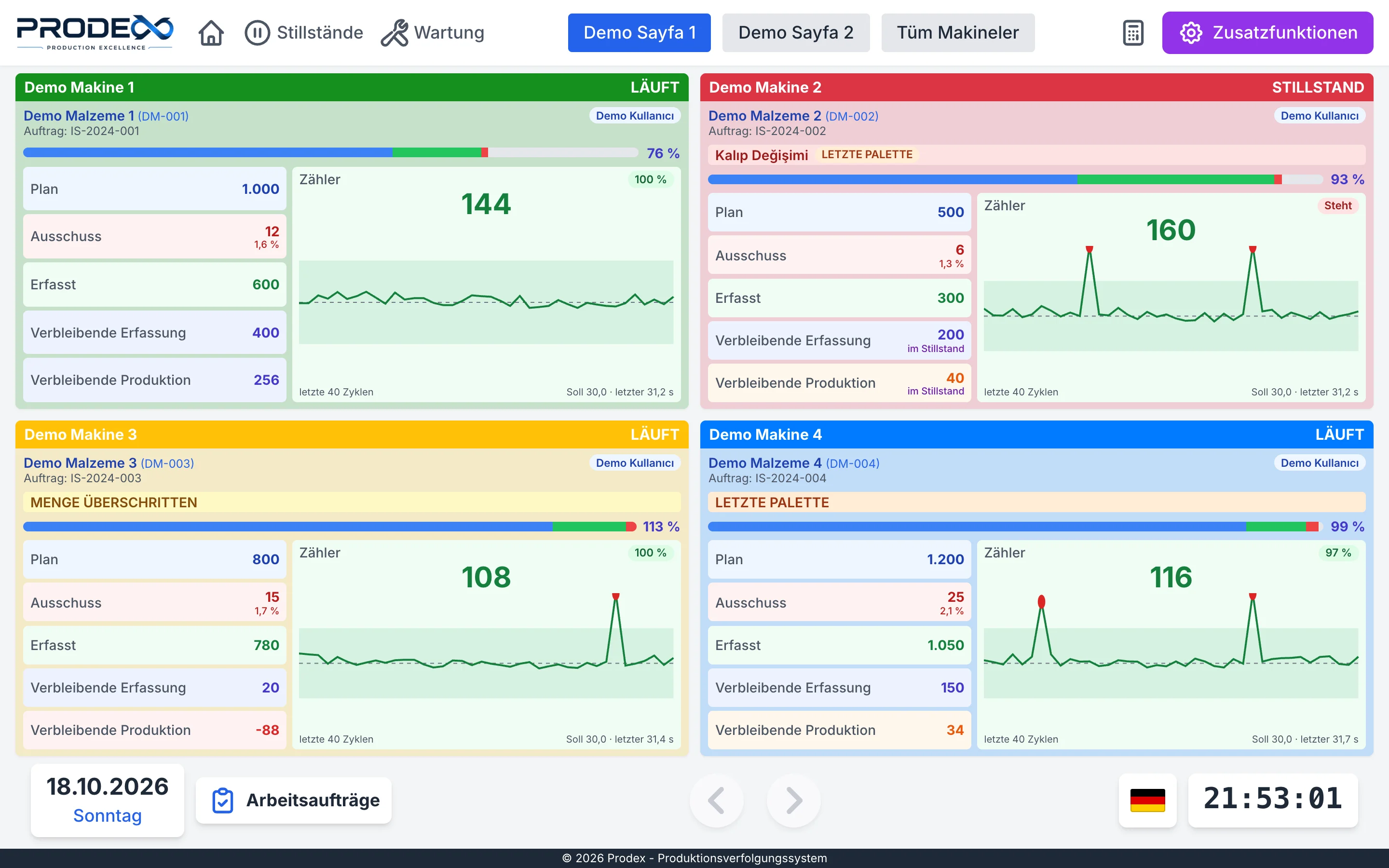
Task: Click Verbleibende Produktion -88 row
Action: coord(154,730)
